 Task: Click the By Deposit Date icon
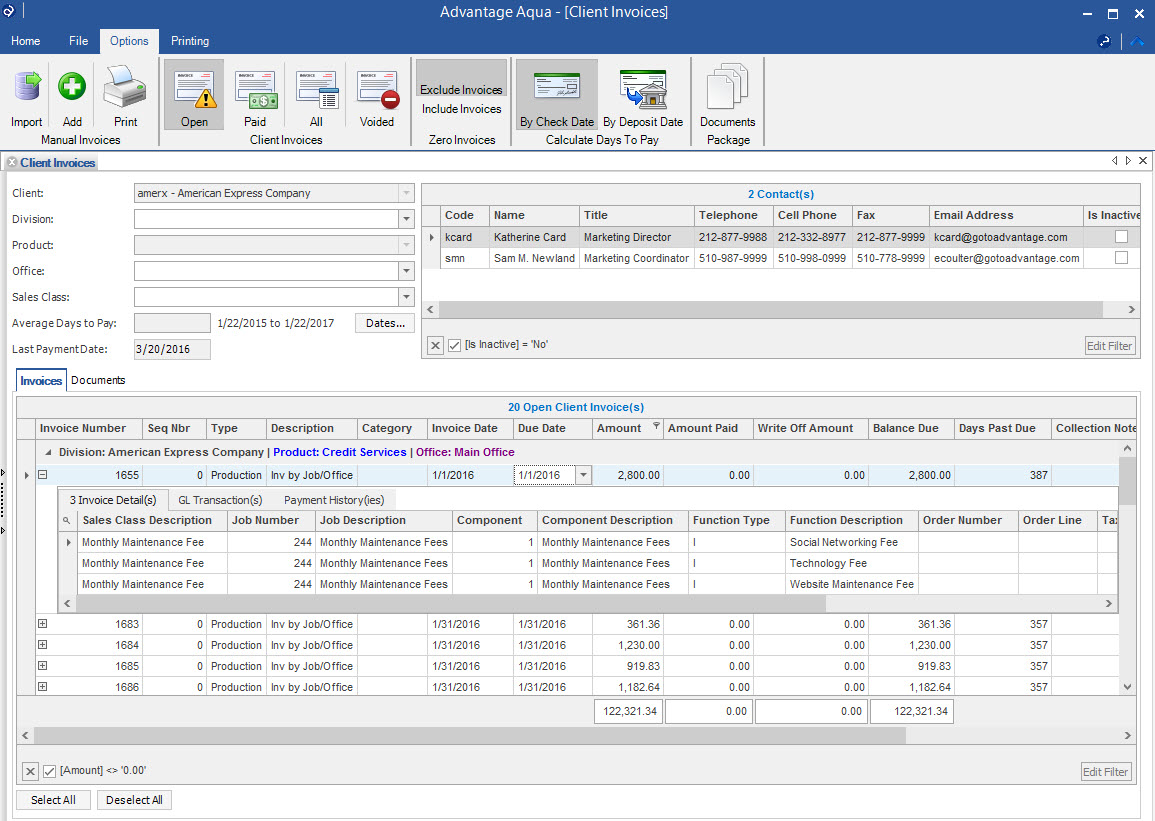point(643,96)
